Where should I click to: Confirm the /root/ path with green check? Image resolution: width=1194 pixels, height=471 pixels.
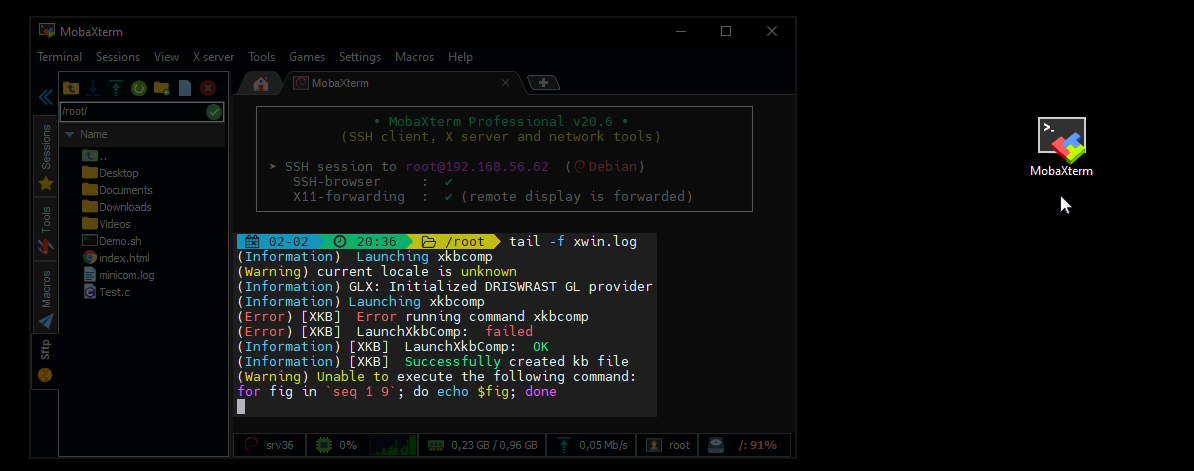[x=214, y=112]
